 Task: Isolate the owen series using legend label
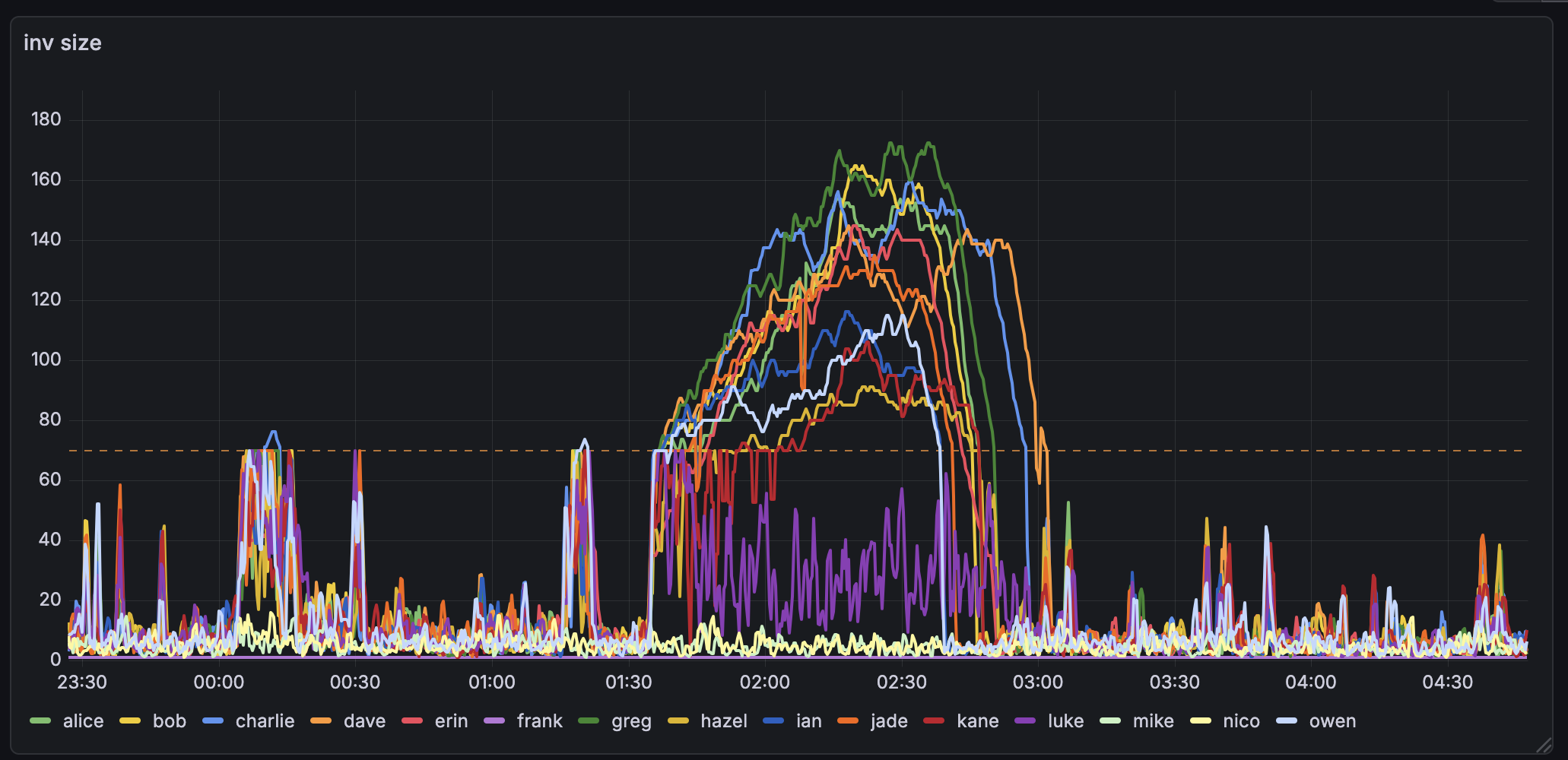(1332, 721)
